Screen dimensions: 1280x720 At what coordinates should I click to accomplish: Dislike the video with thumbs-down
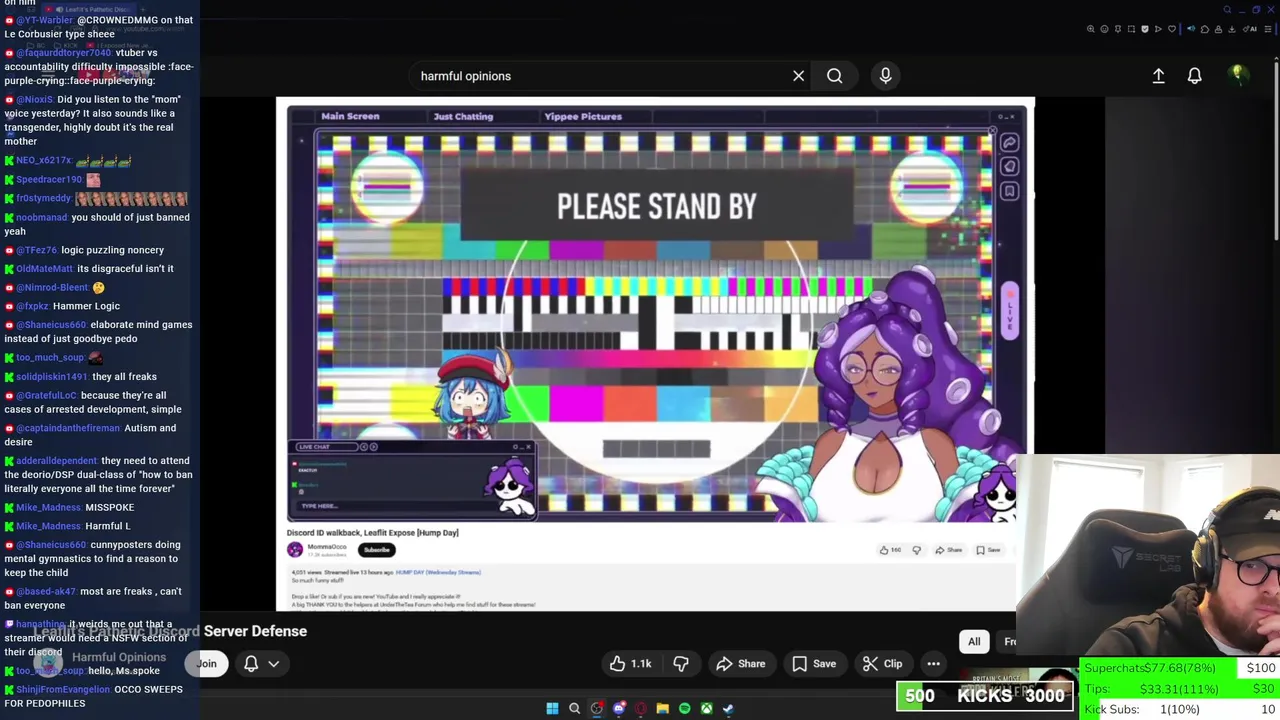point(681,664)
